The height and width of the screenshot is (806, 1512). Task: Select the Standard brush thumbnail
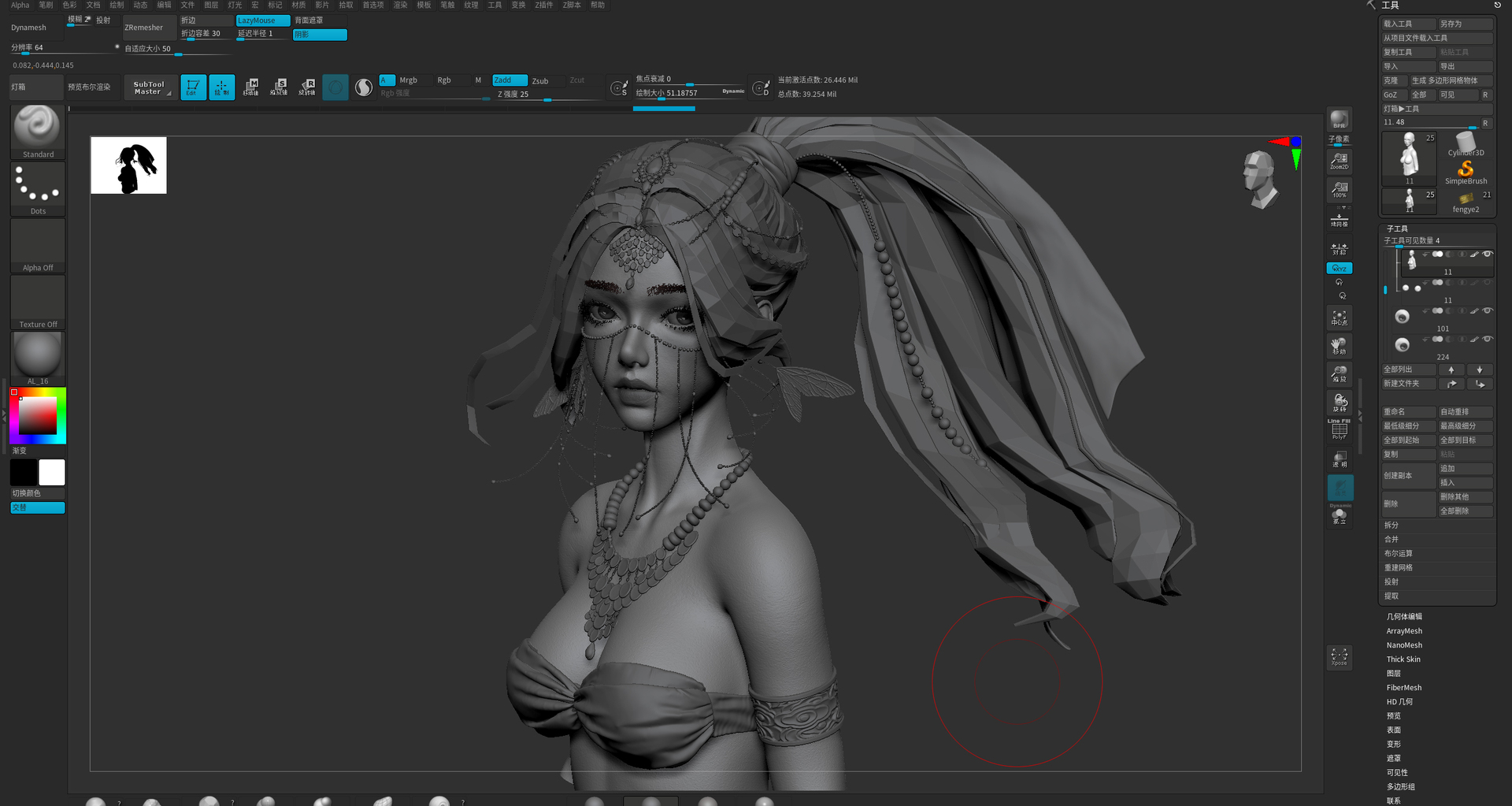pyautogui.click(x=37, y=132)
